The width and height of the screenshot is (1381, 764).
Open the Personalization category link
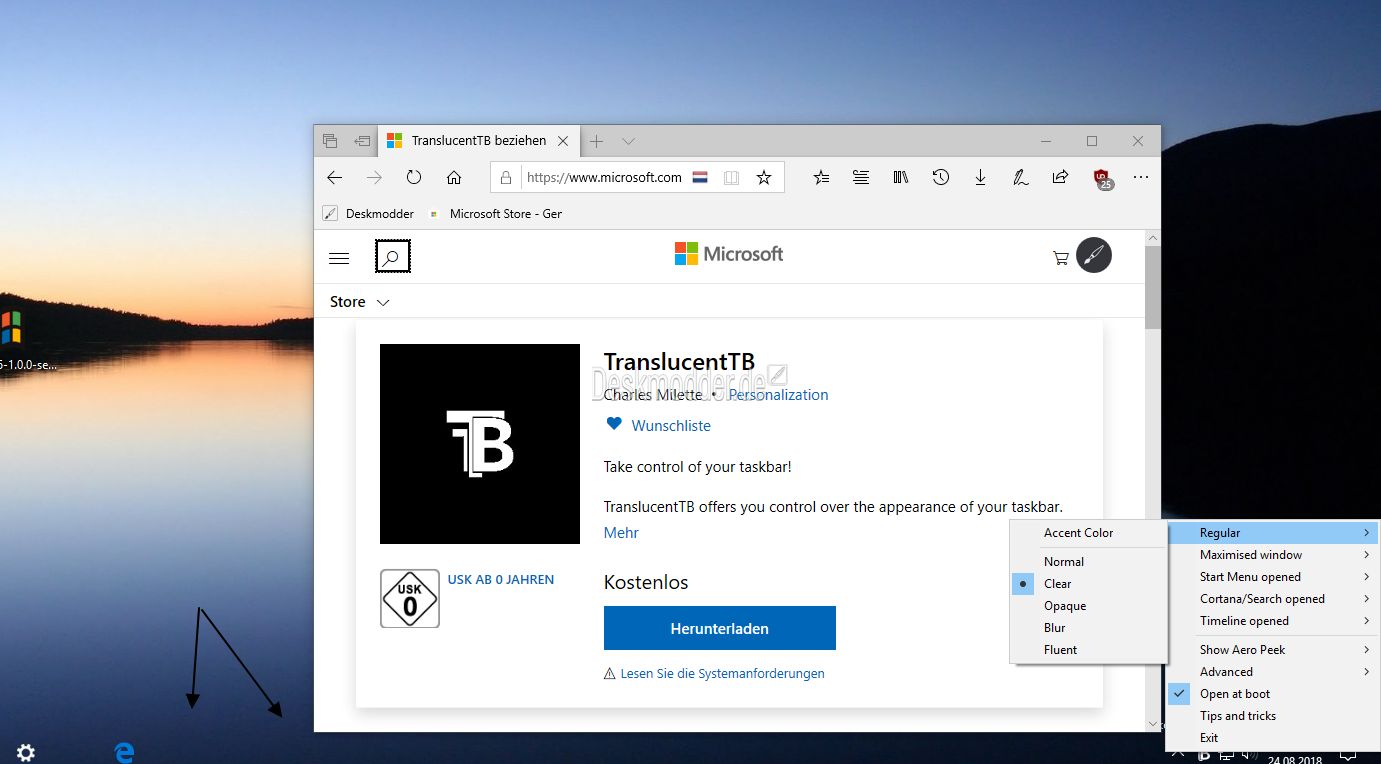[778, 395]
